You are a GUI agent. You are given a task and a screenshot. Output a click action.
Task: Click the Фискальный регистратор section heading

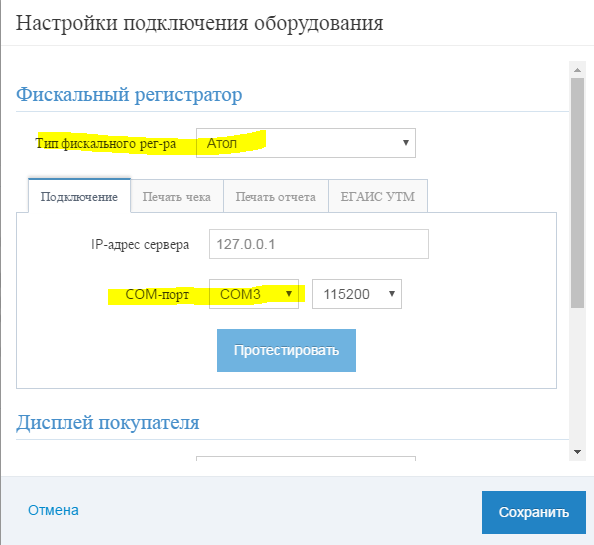[x=129, y=94]
